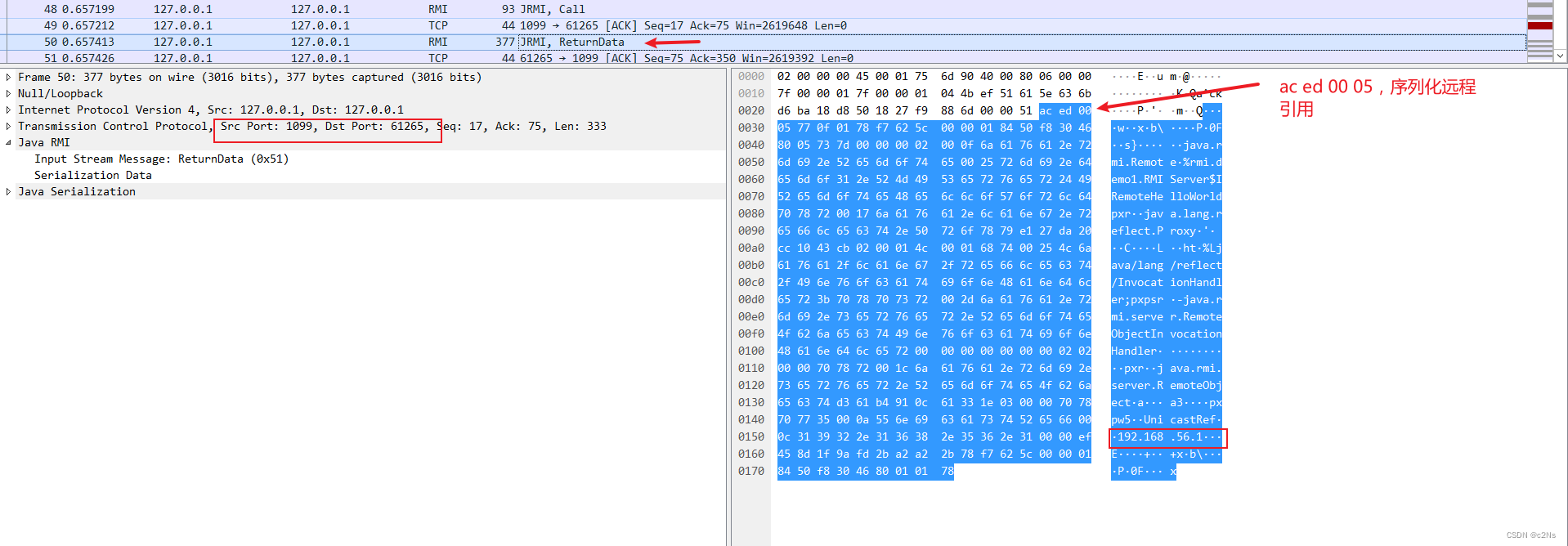Click ASCII text Handler in row 0100
1568x546 pixels.
1134,351
